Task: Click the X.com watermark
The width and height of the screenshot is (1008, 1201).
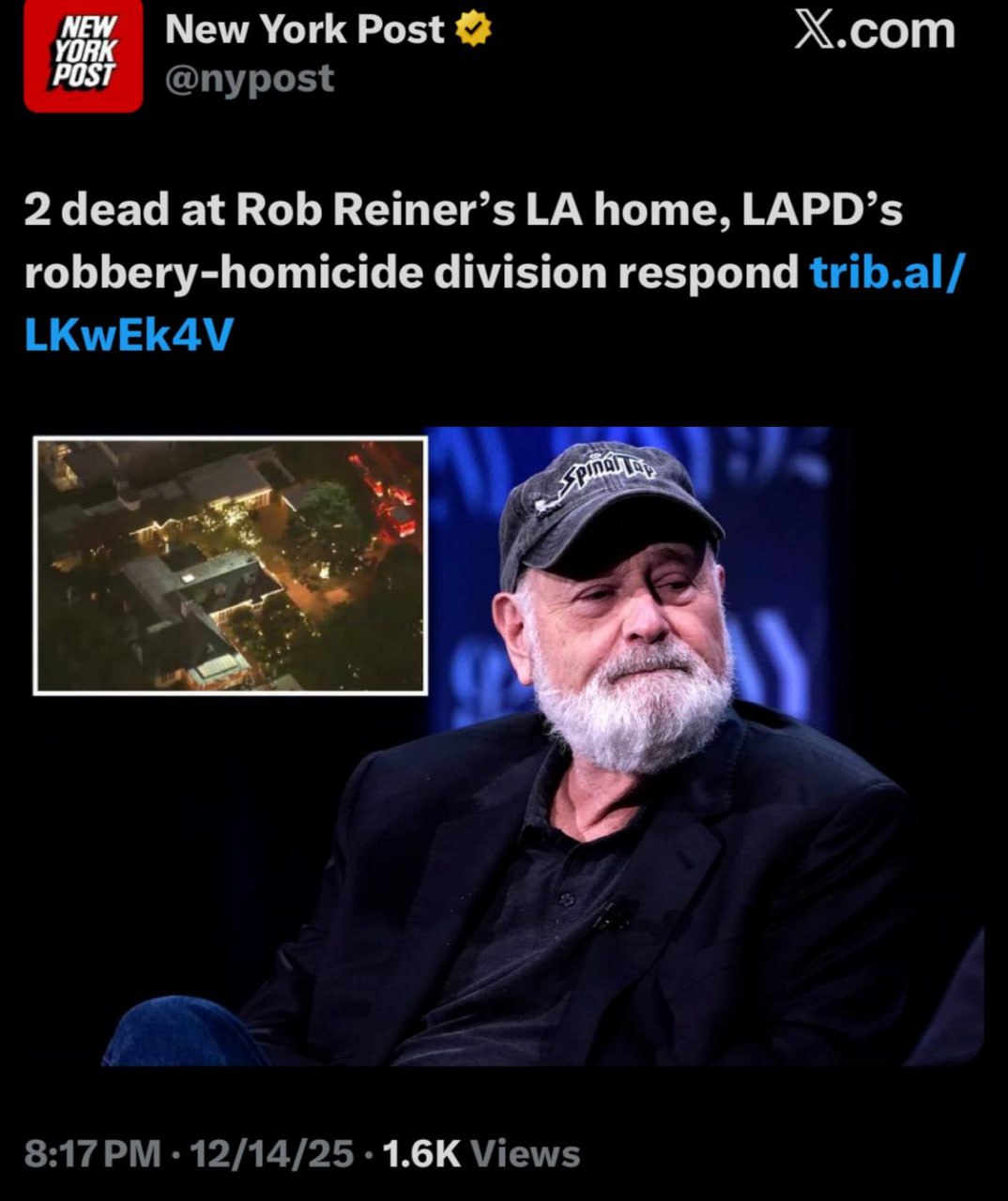Action: pyautogui.click(x=874, y=32)
